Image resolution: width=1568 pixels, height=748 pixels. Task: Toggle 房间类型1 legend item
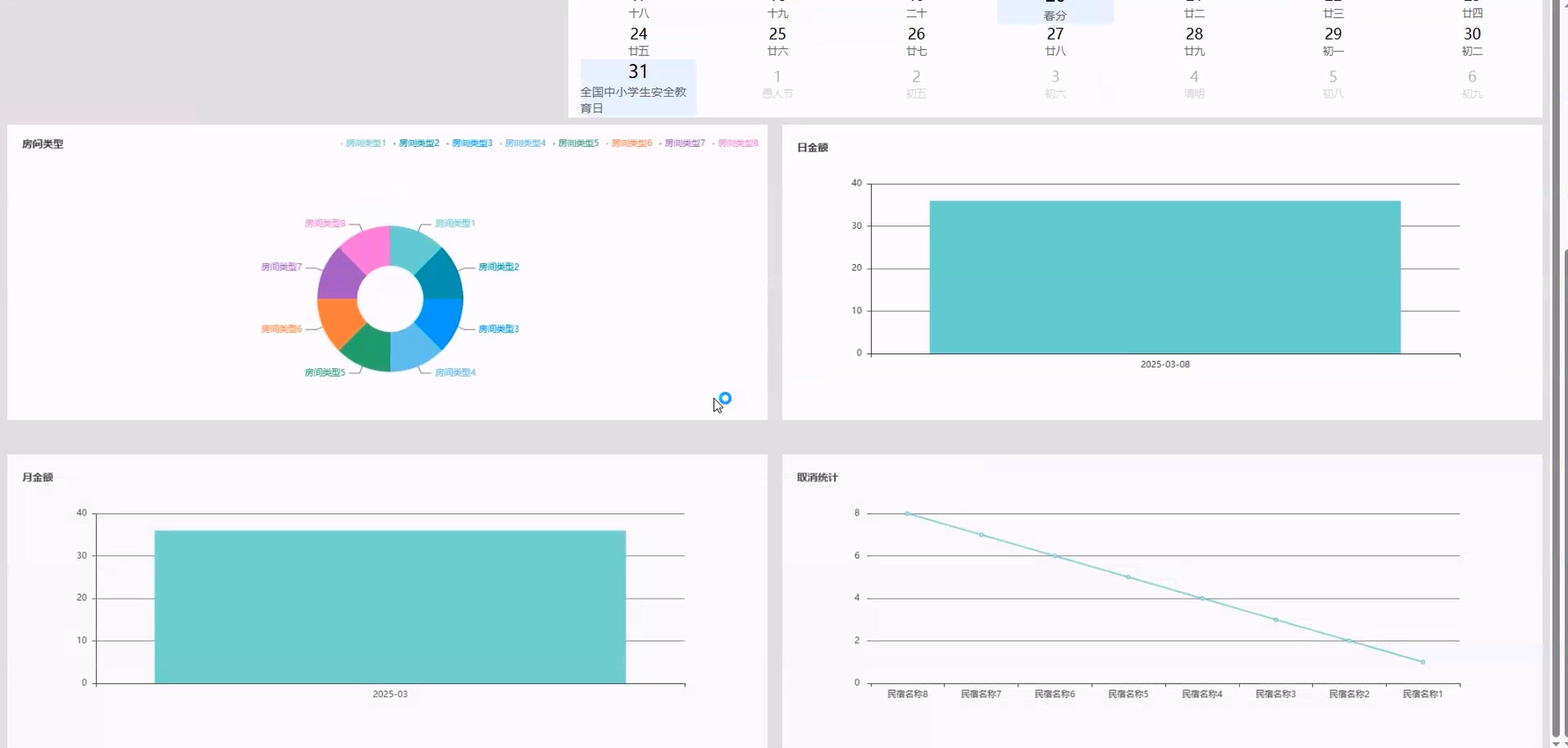tap(365, 143)
